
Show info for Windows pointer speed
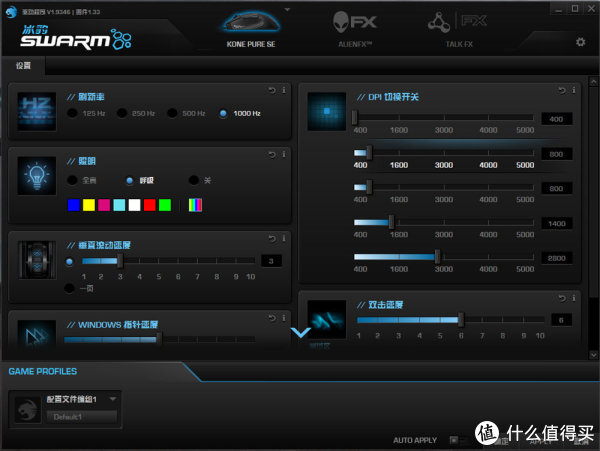pos(284,318)
